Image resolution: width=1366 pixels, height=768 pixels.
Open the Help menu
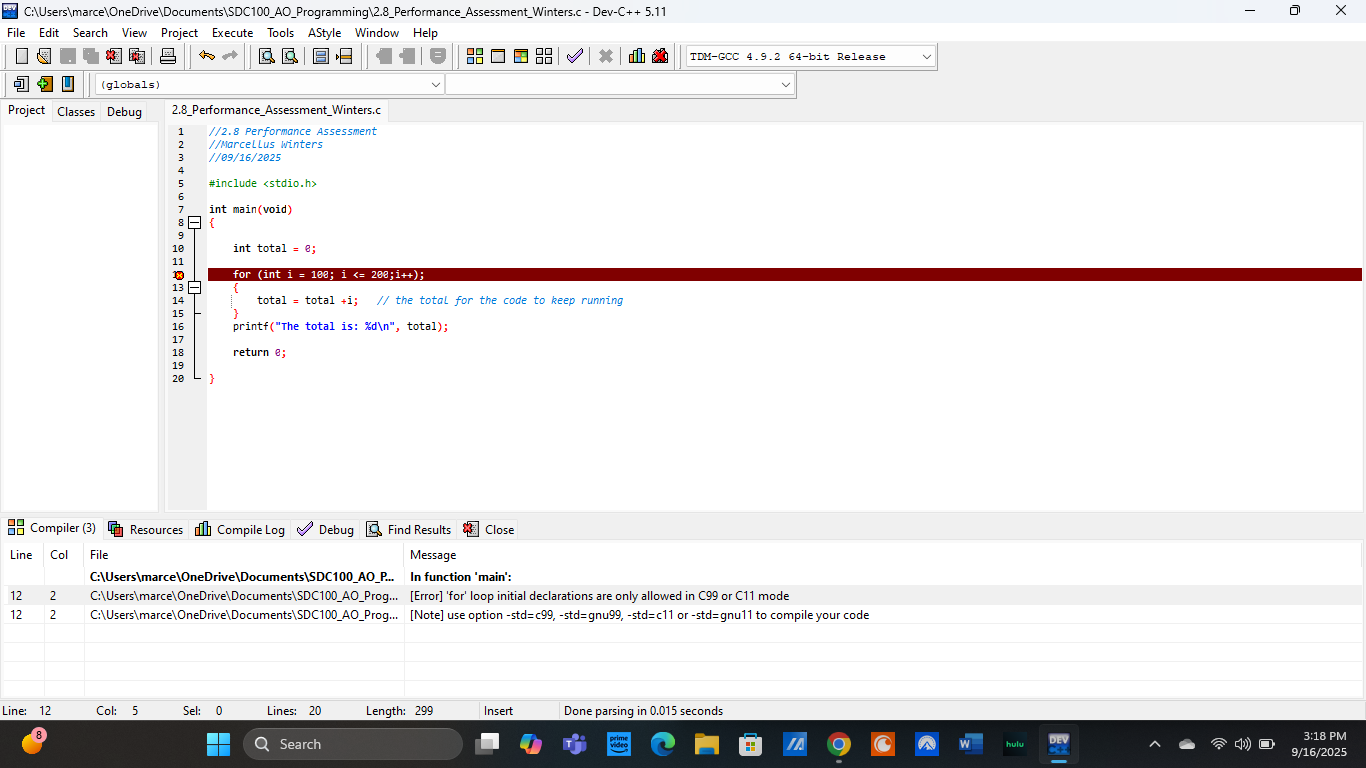[x=425, y=33]
